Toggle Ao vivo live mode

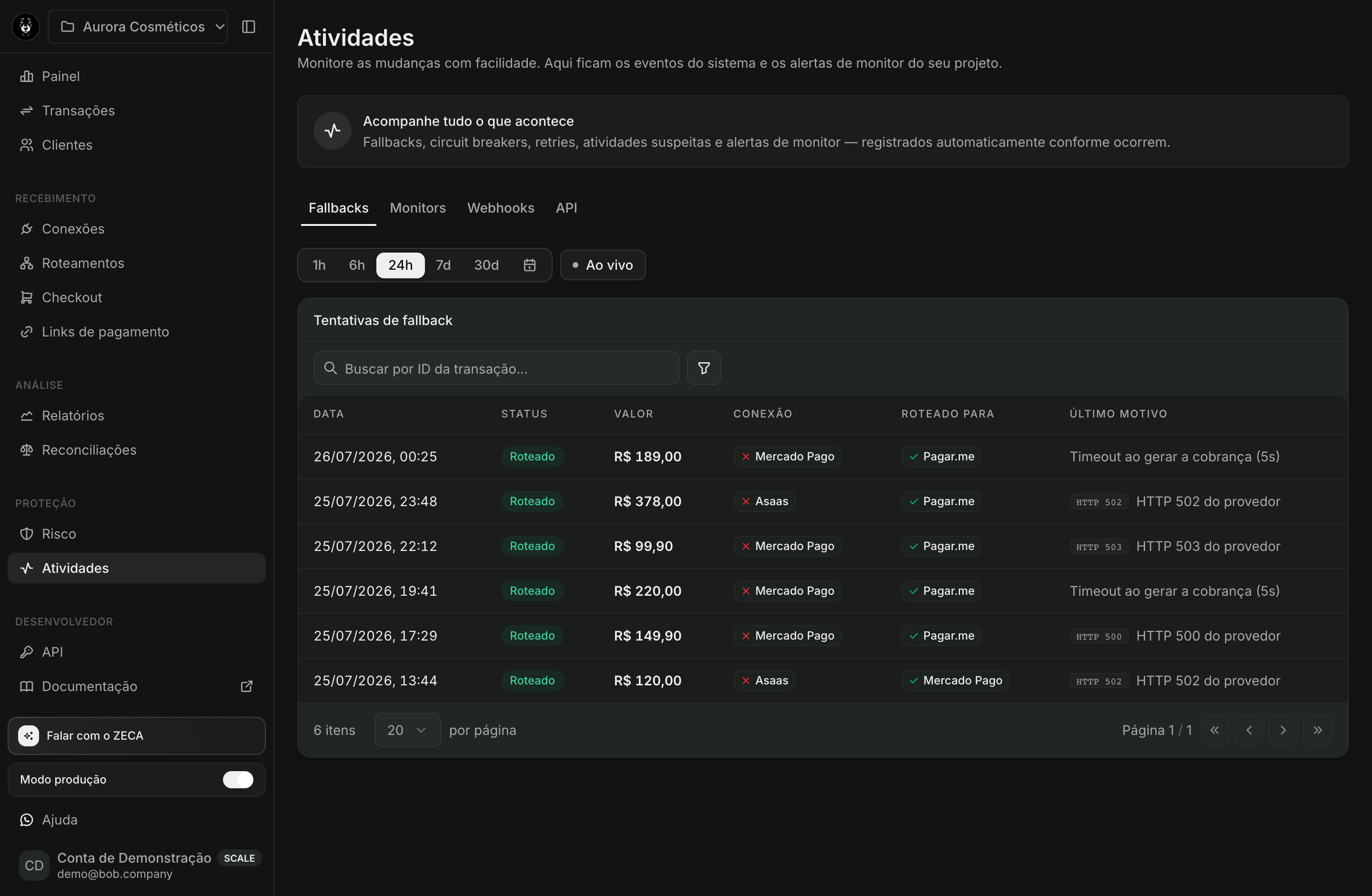point(603,265)
